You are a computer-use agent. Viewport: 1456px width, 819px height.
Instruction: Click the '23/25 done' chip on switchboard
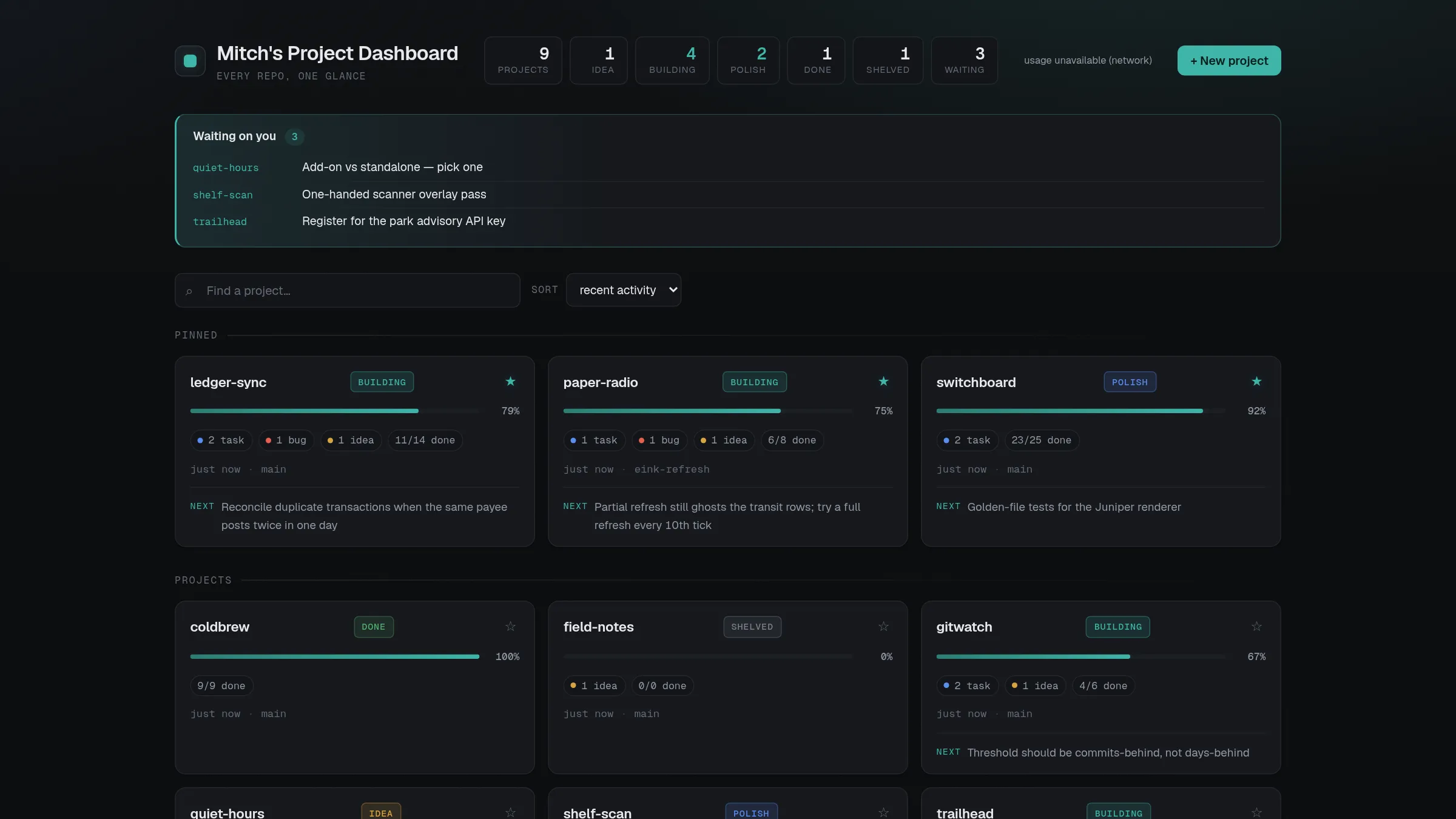click(1042, 440)
